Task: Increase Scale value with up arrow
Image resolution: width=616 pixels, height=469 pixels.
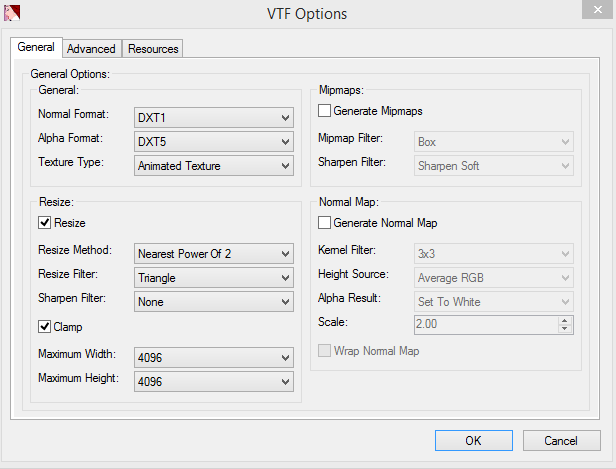Action: [565, 320]
